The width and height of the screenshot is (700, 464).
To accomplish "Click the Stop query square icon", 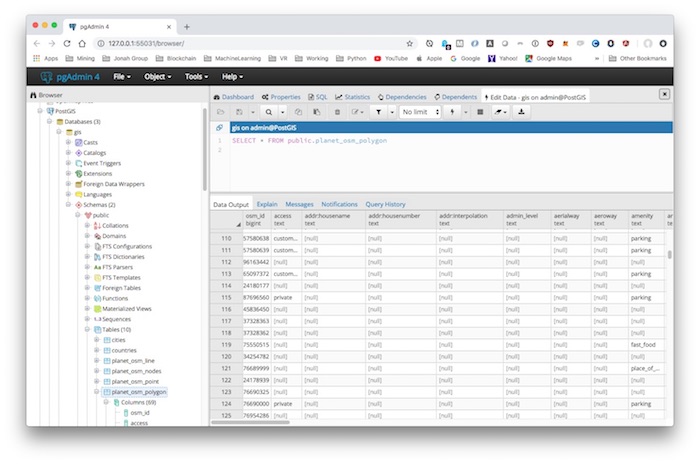I will [x=480, y=112].
